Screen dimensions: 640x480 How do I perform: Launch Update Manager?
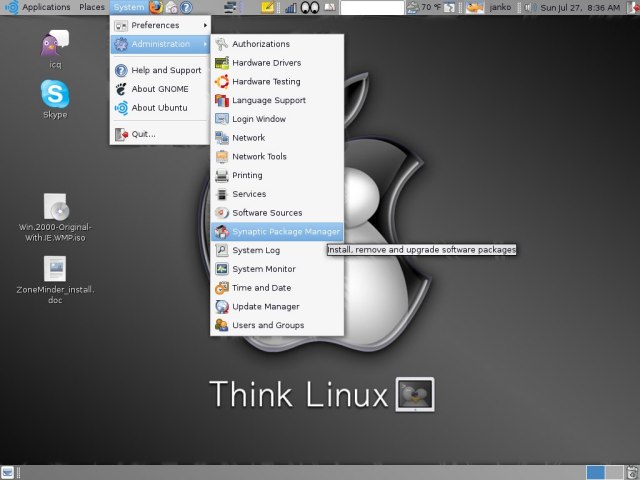(x=277, y=307)
